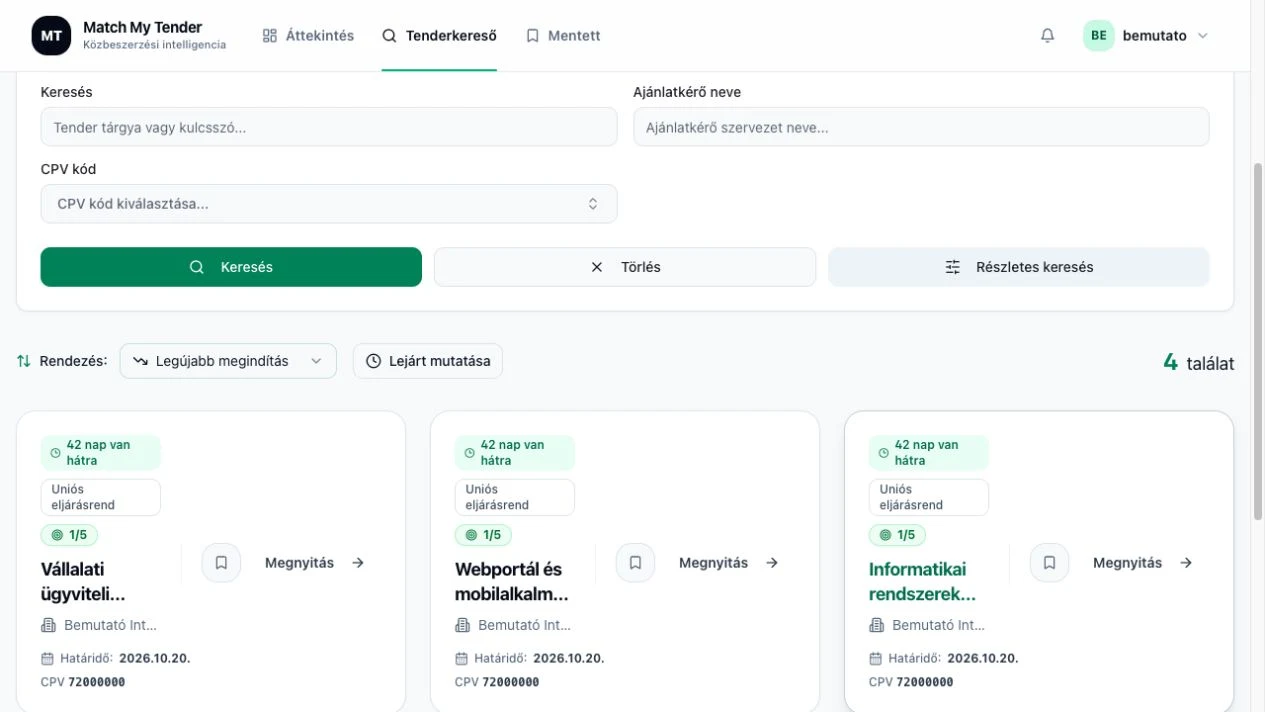Click the building icon on Informatikai card
Screen dimensions: 1265x712
point(876,625)
